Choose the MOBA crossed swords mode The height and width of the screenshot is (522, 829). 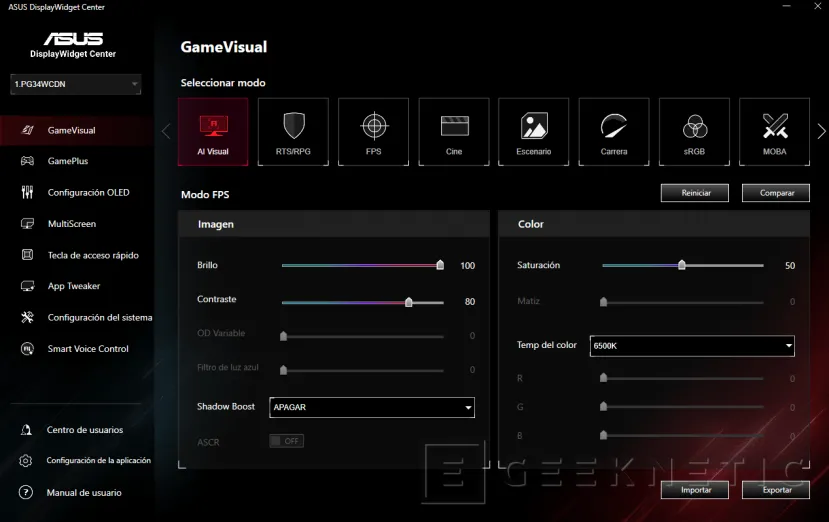point(775,132)
